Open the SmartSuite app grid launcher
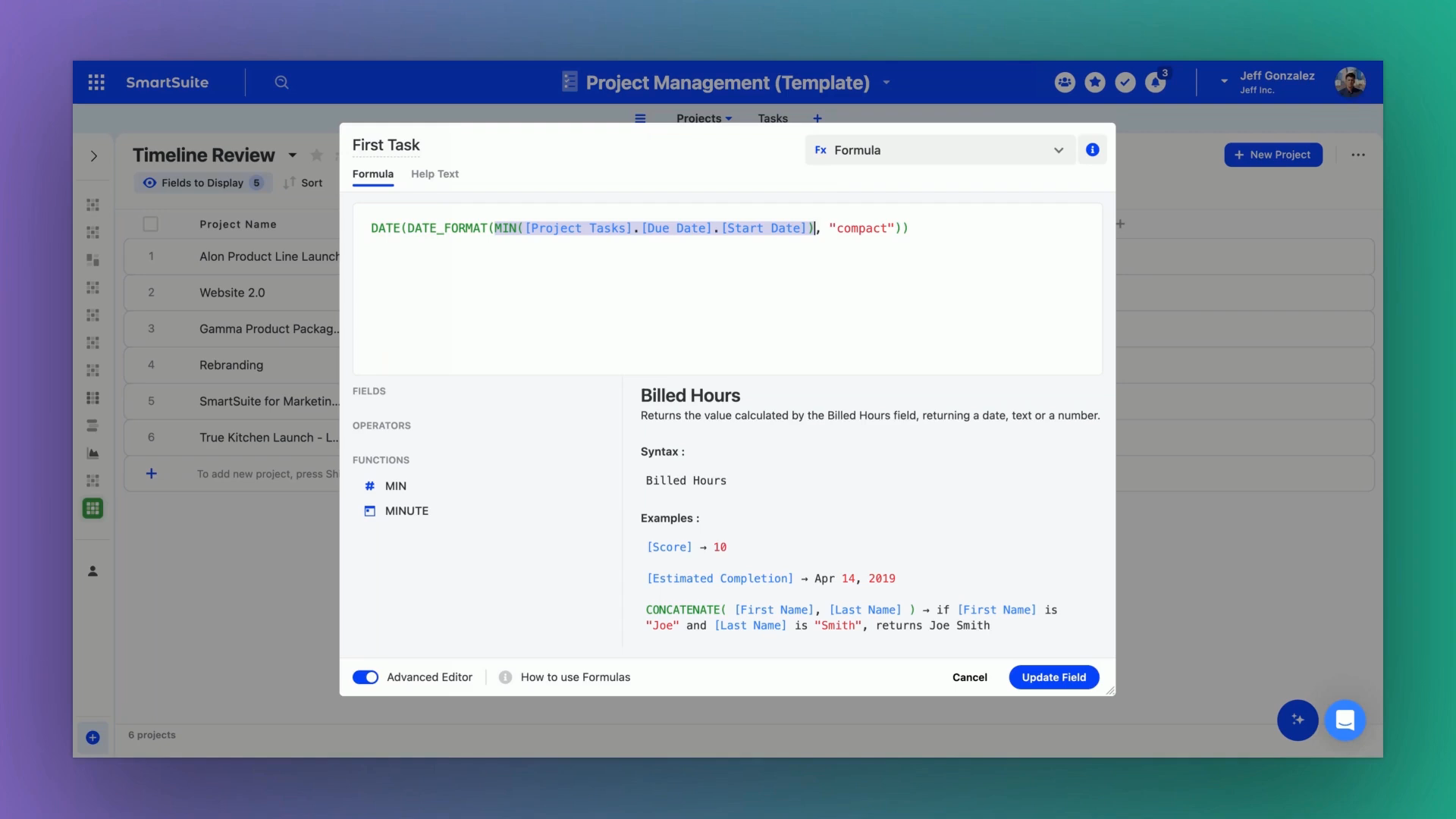 click(96, 82)
